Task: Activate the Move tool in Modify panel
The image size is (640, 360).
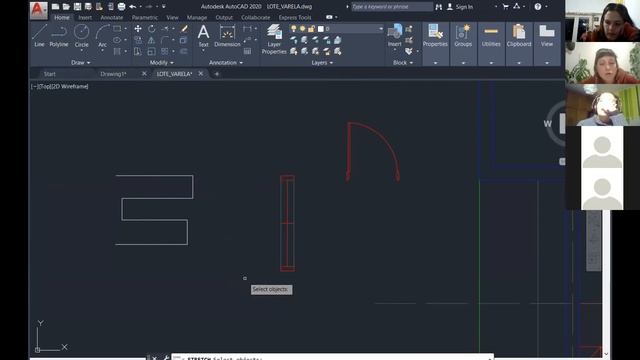Action: [x=138, y=29]
